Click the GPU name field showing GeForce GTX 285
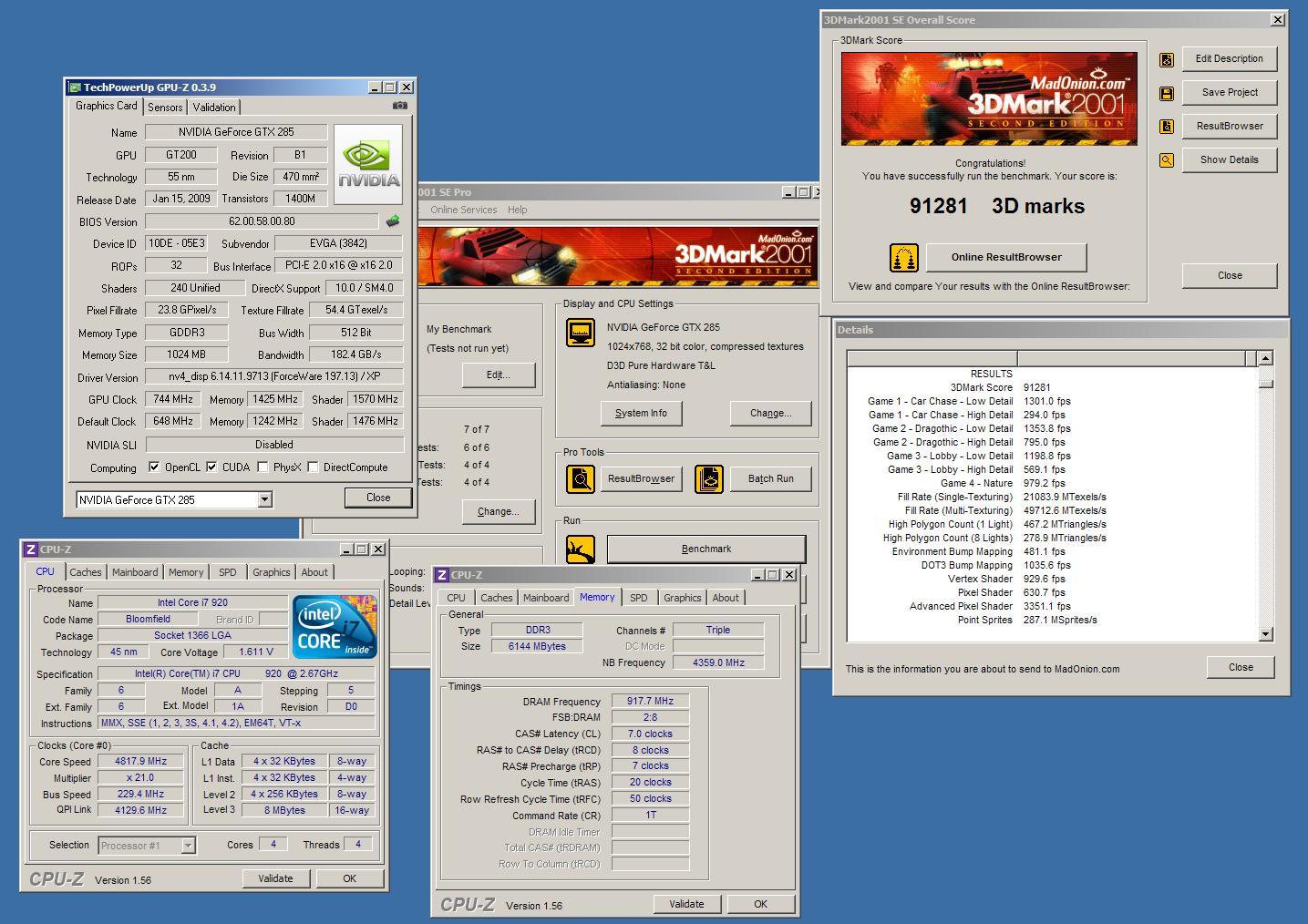 click(x=236, y=132)
